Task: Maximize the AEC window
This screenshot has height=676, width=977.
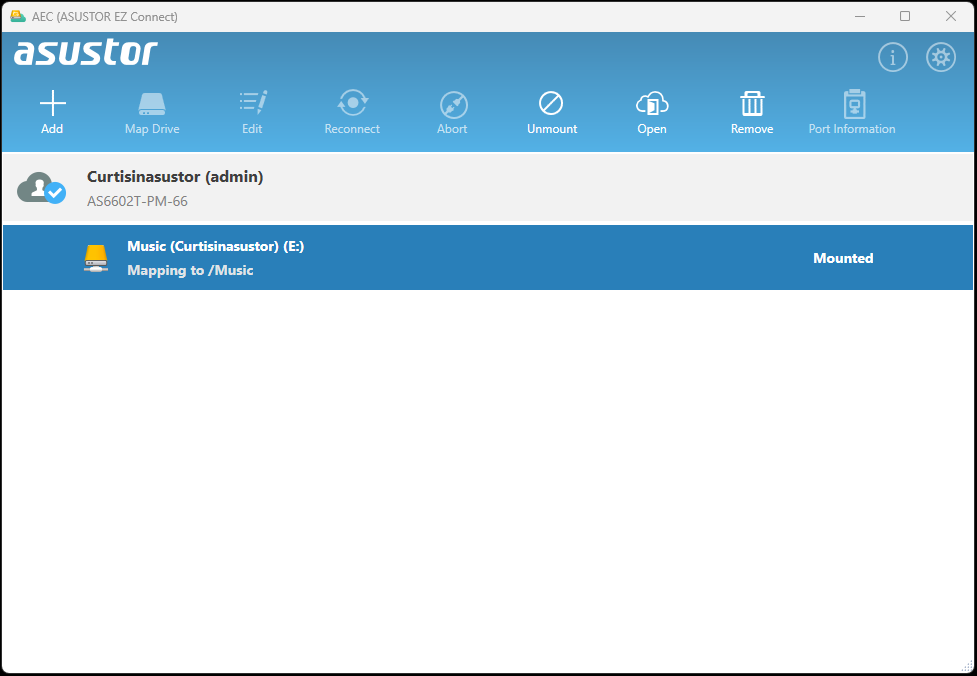Action: 904,16
